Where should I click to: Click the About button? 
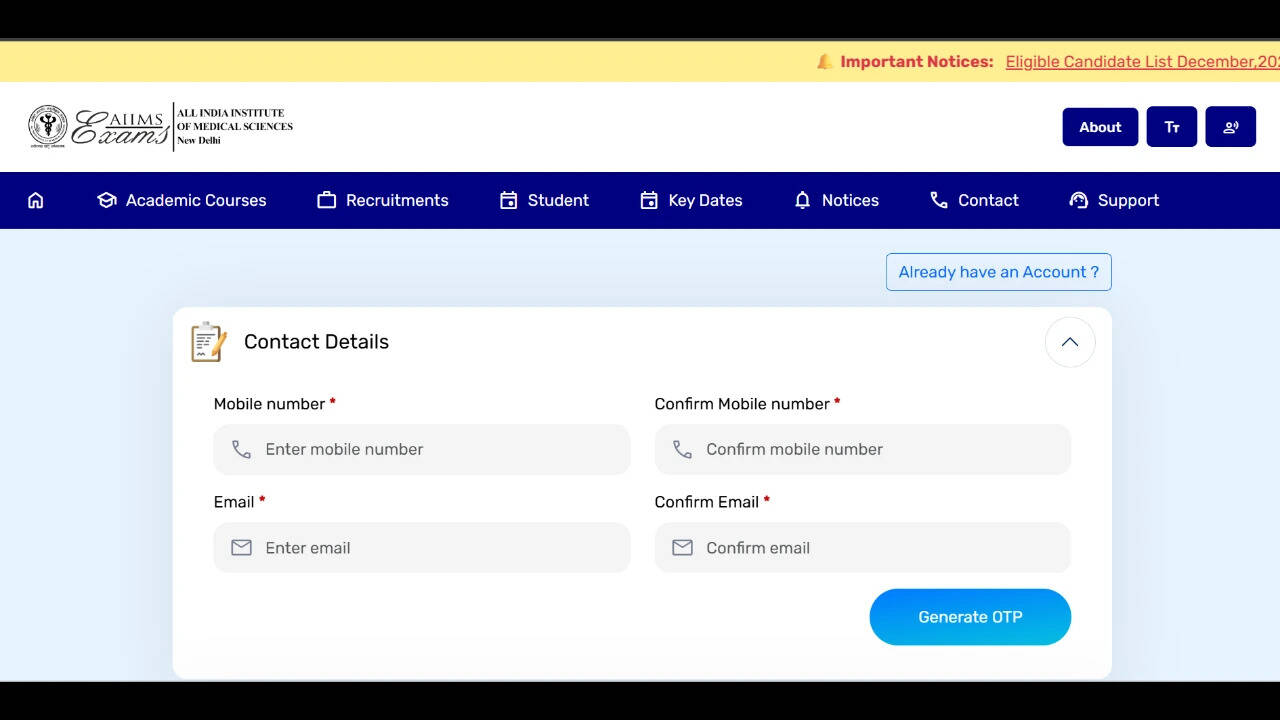click(1100, 127)
